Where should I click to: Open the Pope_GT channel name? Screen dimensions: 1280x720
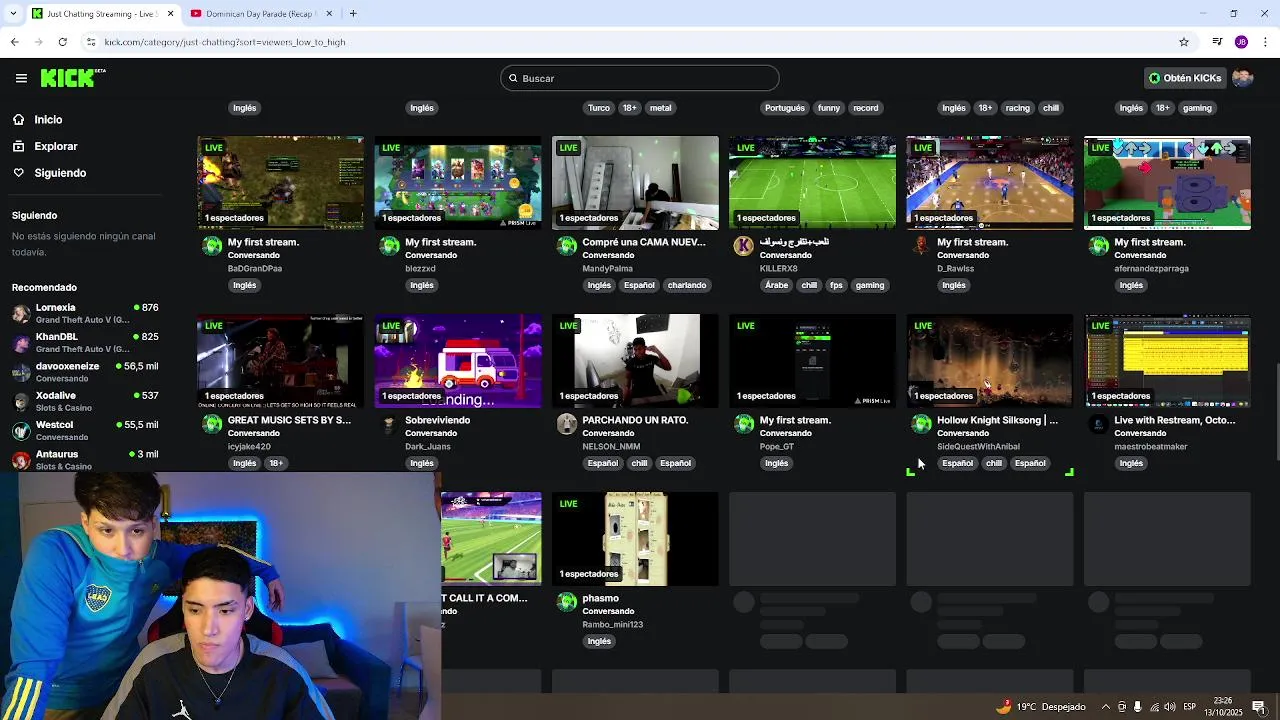click(x=777, y=447)
